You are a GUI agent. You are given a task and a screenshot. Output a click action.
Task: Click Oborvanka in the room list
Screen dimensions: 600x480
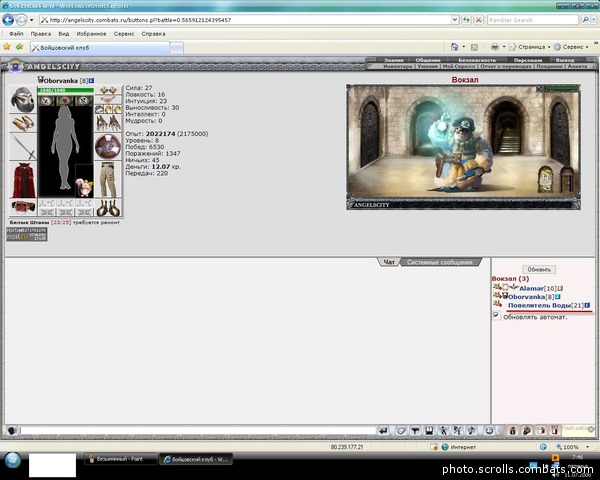[526, 297]
